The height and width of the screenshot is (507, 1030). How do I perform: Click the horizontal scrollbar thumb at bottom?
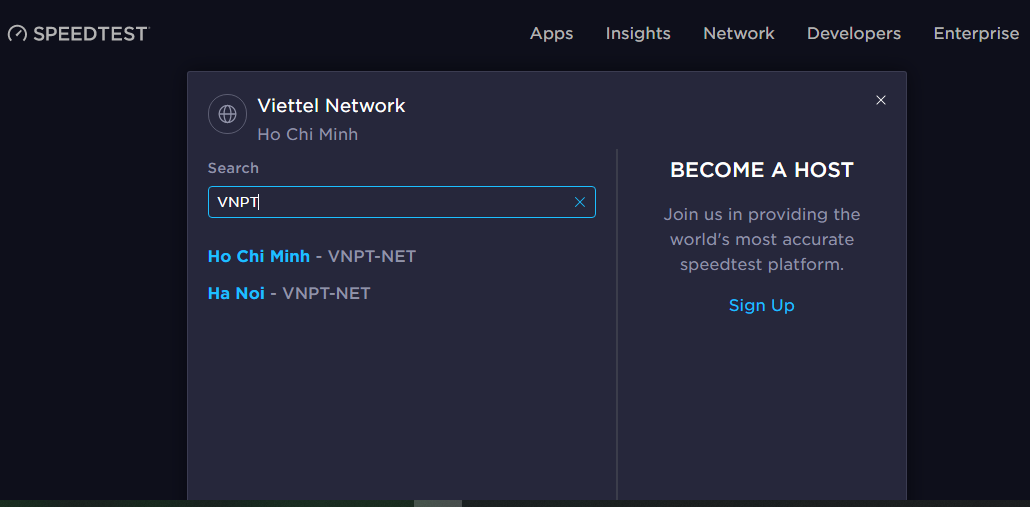click(x=438, y=503)
